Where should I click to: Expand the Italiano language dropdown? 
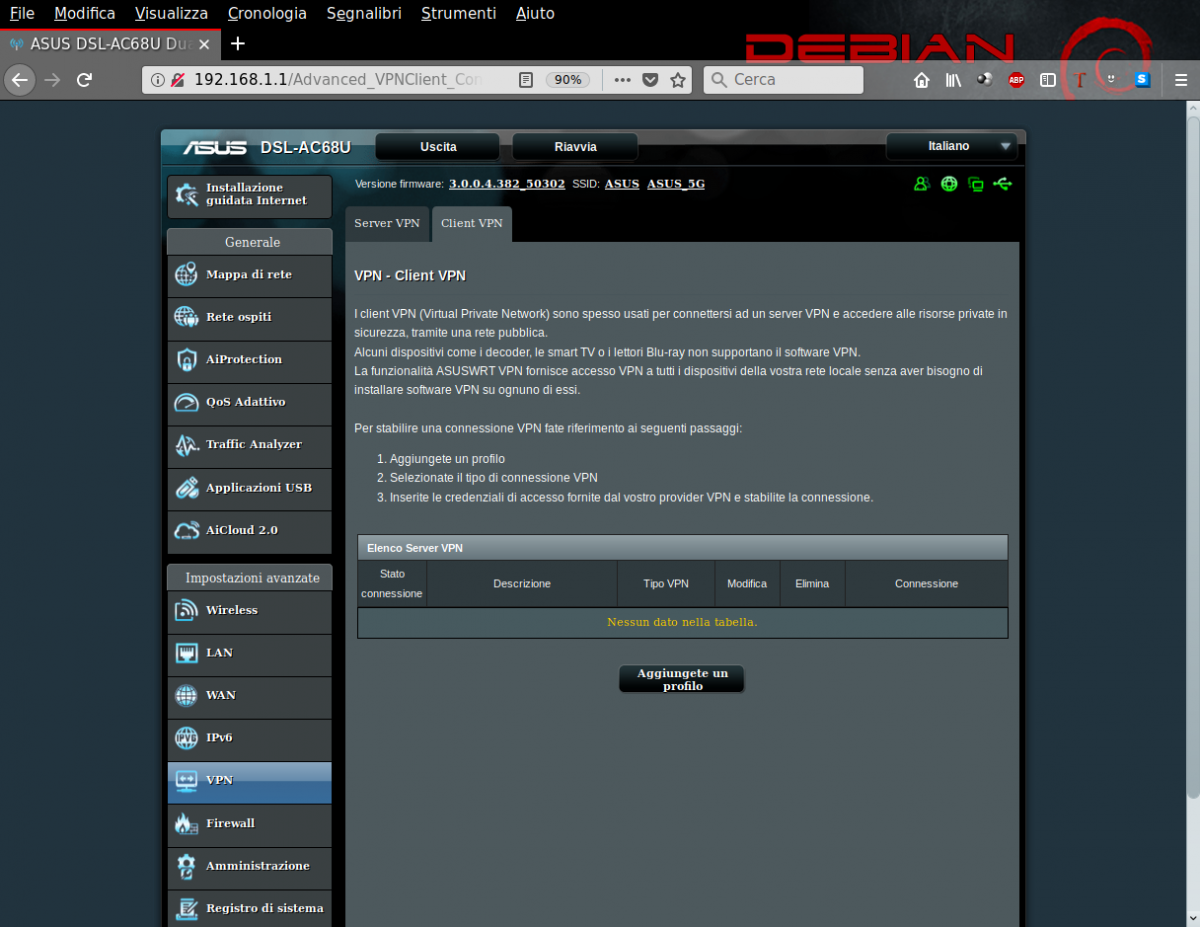tap(951, 146)
